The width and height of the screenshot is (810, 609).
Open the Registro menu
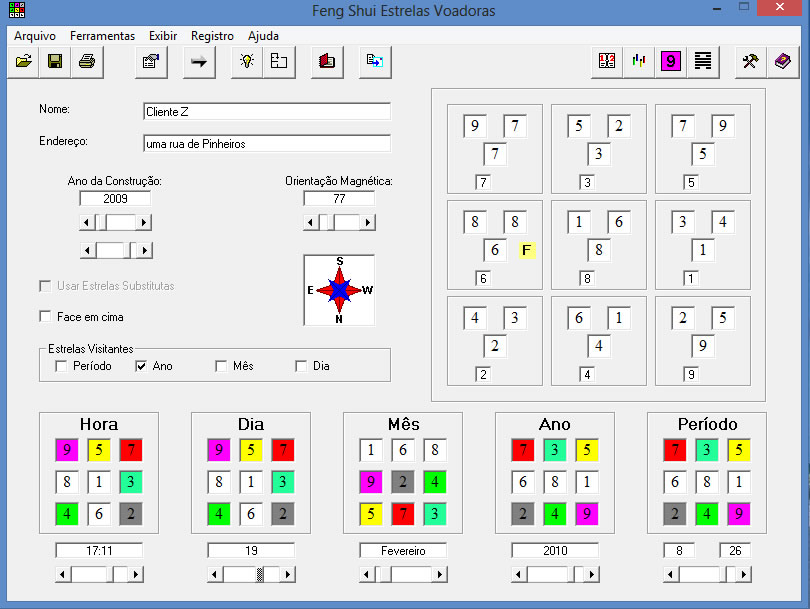pos(212,36)
